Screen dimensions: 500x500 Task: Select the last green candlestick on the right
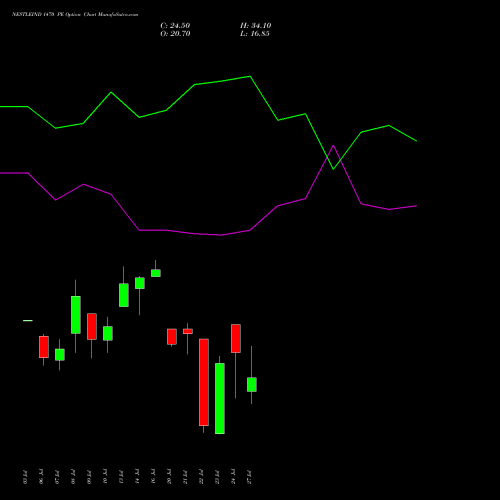click(x=252, y=384)
